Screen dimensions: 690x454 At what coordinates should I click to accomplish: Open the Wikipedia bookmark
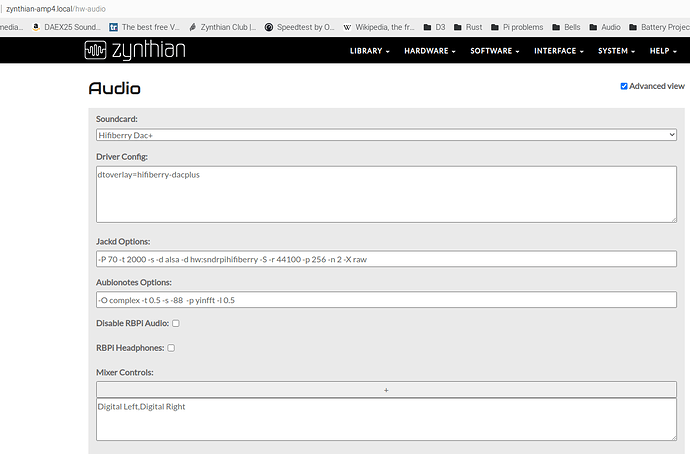[x=379, y=27]
